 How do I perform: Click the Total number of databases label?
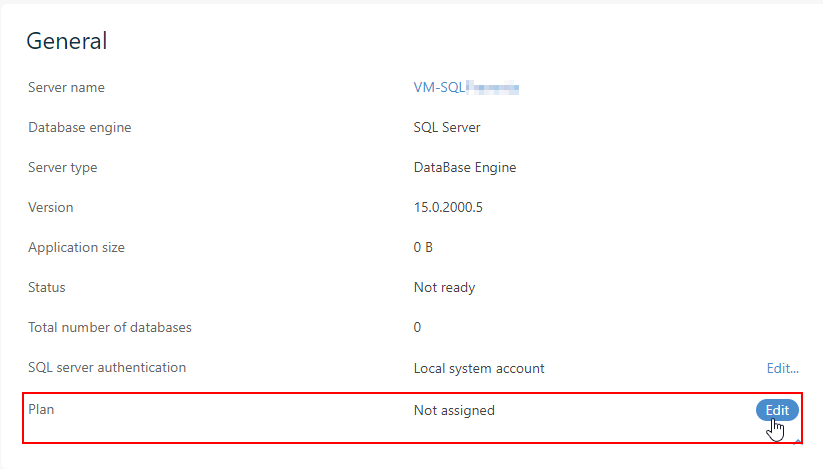pyautogui.click(x=110, y=328)
